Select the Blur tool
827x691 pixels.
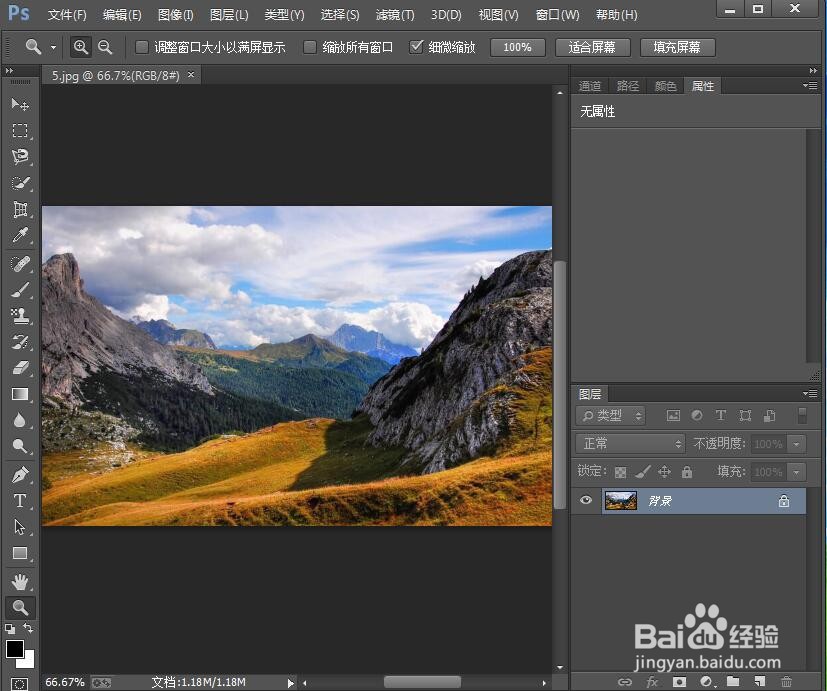tap(20, 420)
